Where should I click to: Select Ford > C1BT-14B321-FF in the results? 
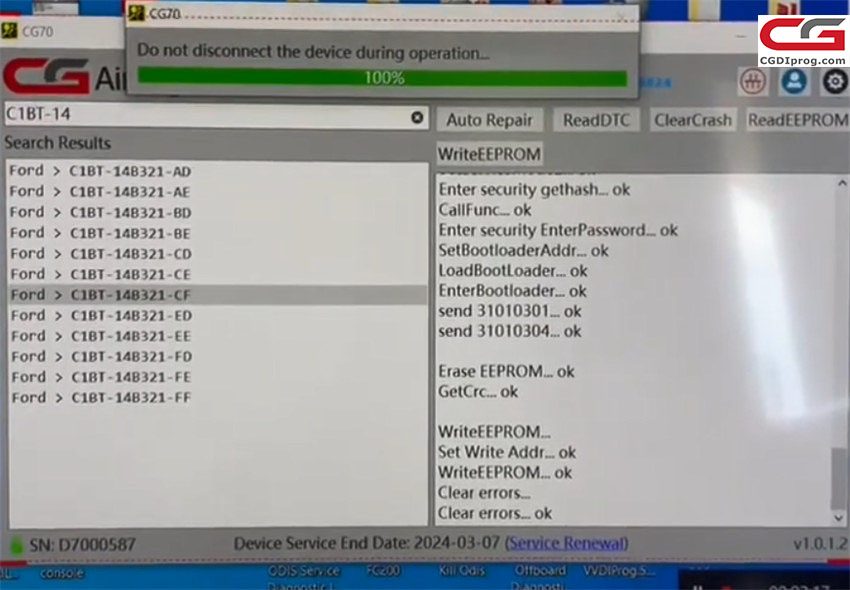click(218, 397)
